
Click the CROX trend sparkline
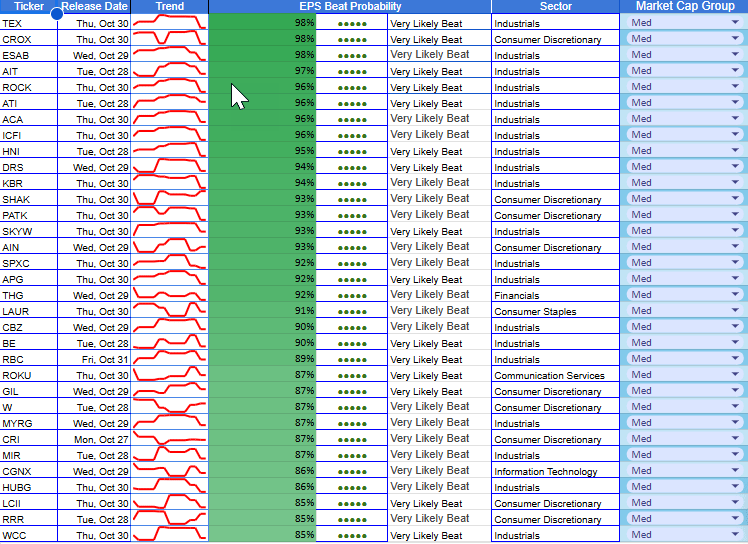pos(170,38)
